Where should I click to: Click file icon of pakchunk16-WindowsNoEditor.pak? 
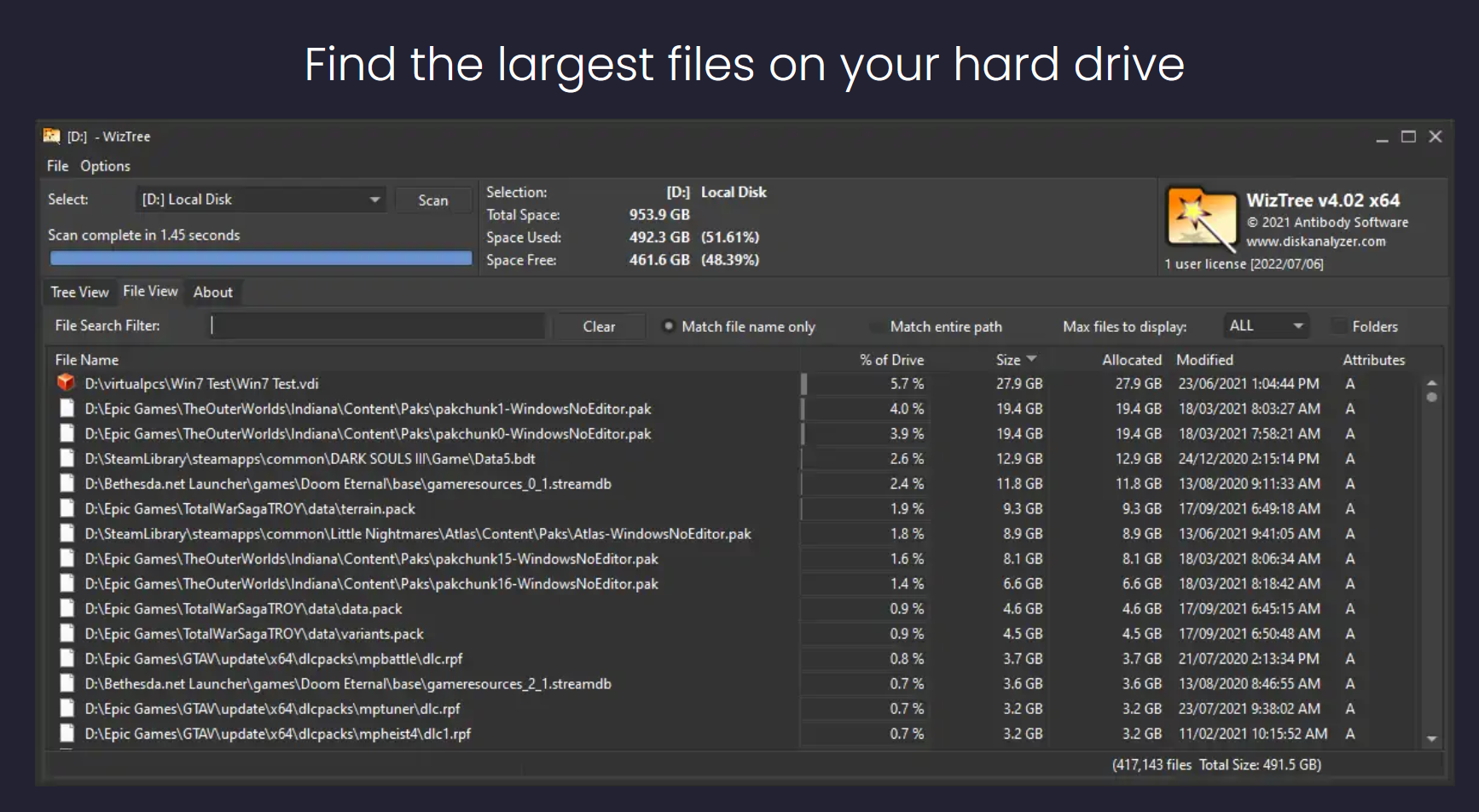point(66,583)
